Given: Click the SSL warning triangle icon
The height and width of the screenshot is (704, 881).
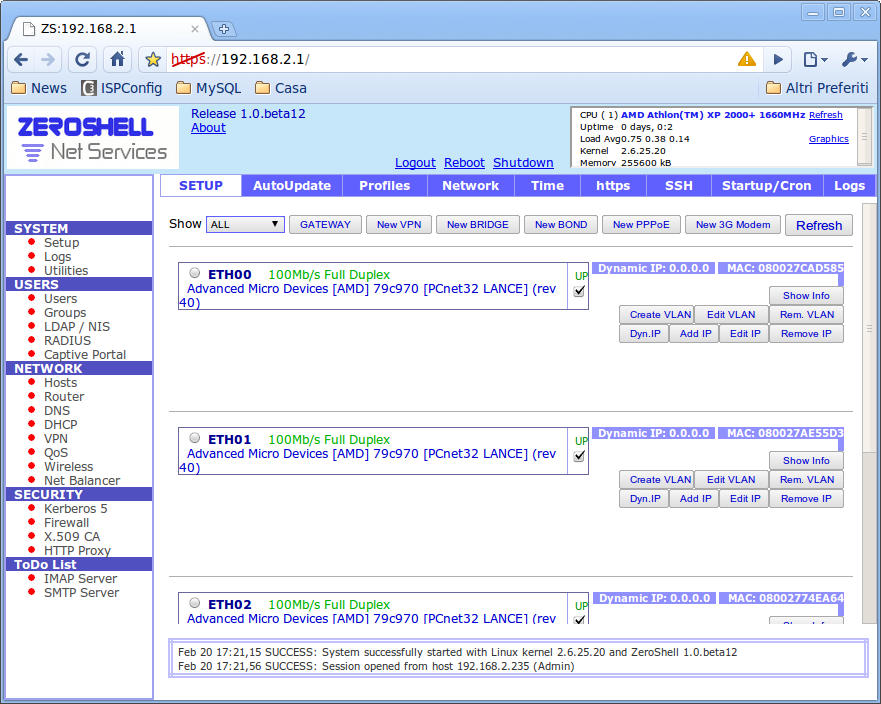Looking at the screenshot, I should tap(747, 59).
